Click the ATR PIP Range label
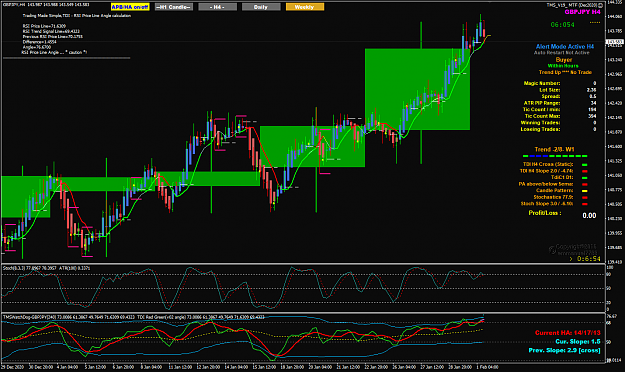This screenshot has width=625, height=372. (x=542, y=103)
